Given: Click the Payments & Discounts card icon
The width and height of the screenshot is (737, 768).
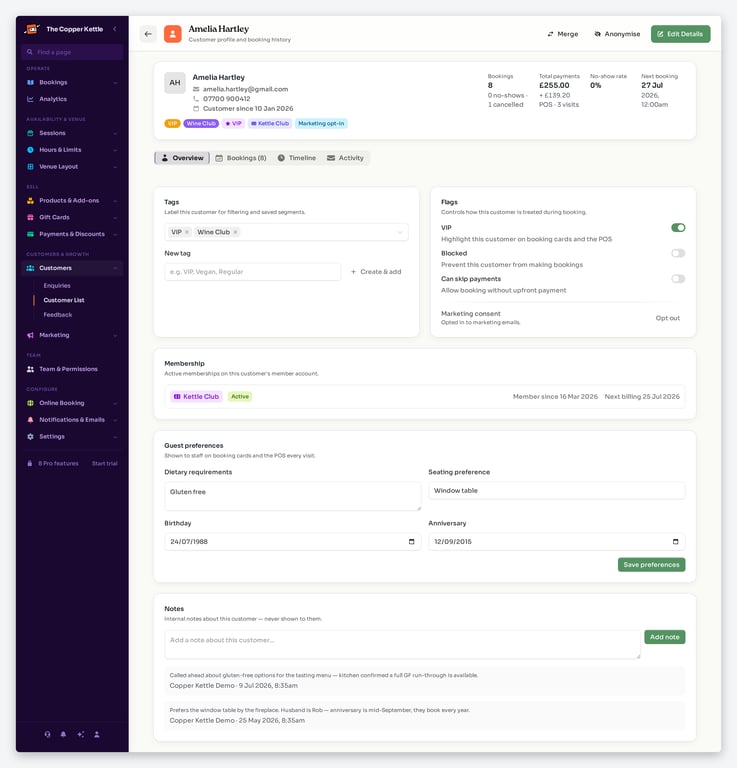Looking at the screenshot, I should pos(30,234).
